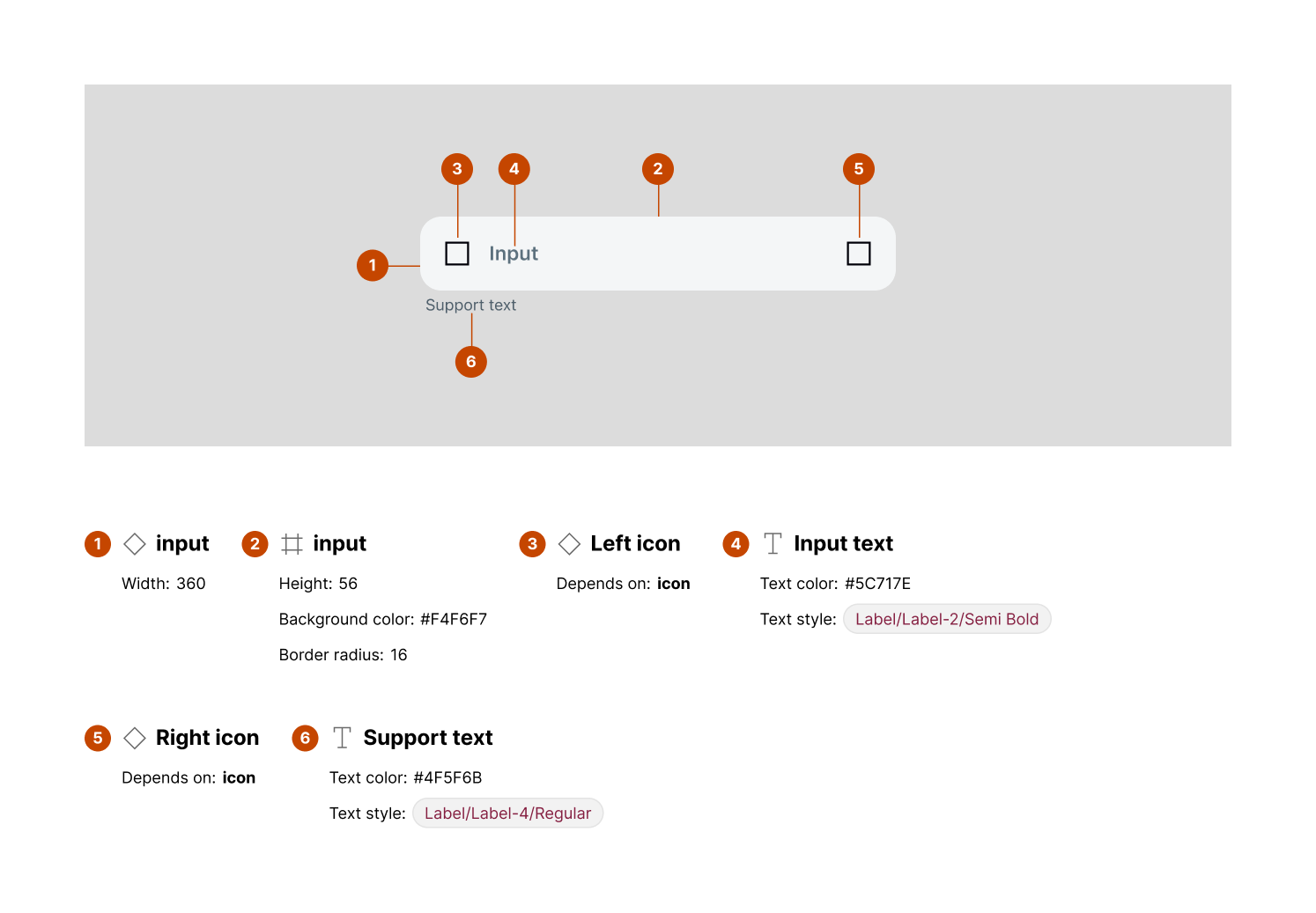The height and width of the screenshot is (913, 1316).
Task: Click the left icon placeholder square in input
Action: [x=457, y=254]
